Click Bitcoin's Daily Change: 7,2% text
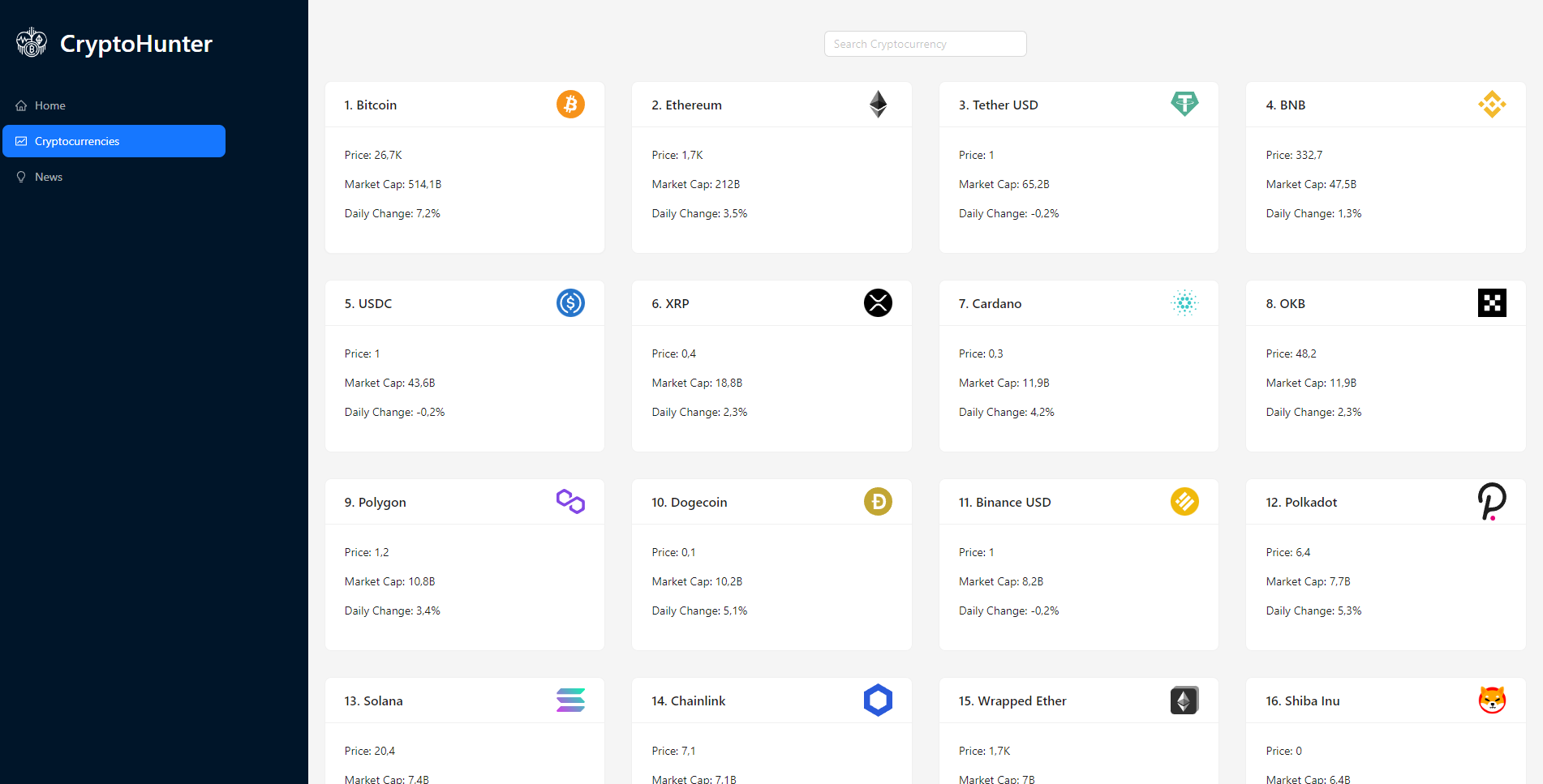 tap(392, 213)
